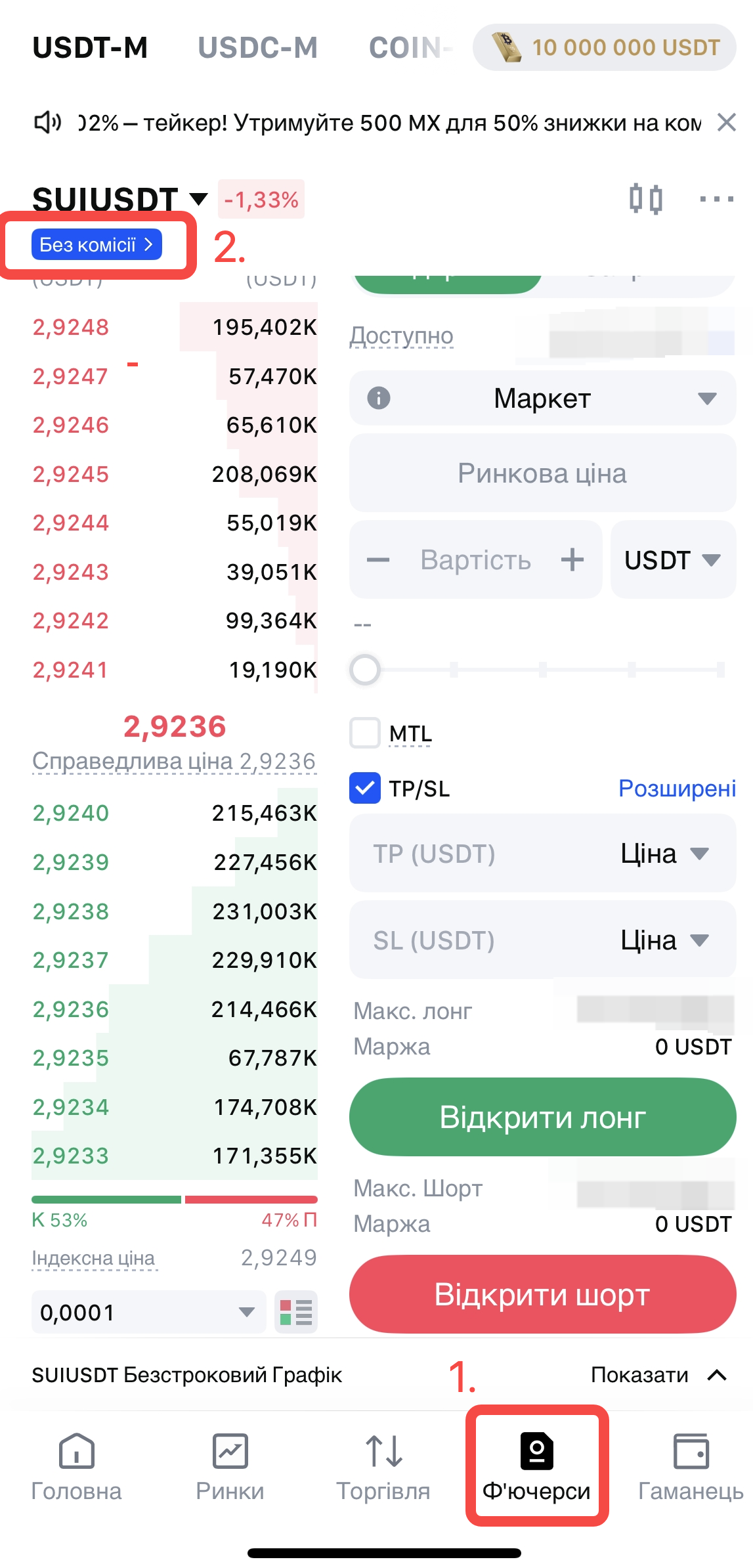Switch to the USDC-M tab

coord(257,47)
